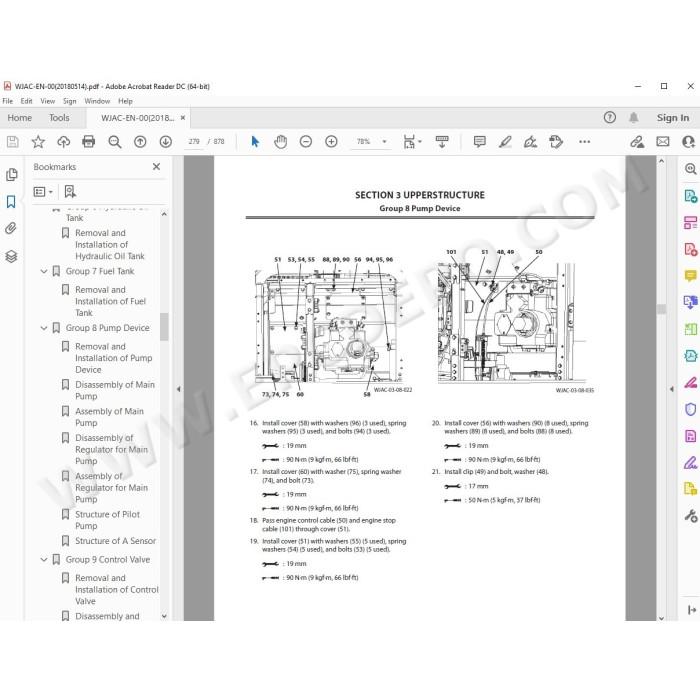Send file by email envelope
The width and height of the screenshot is (700, 700).
[662, 142]
